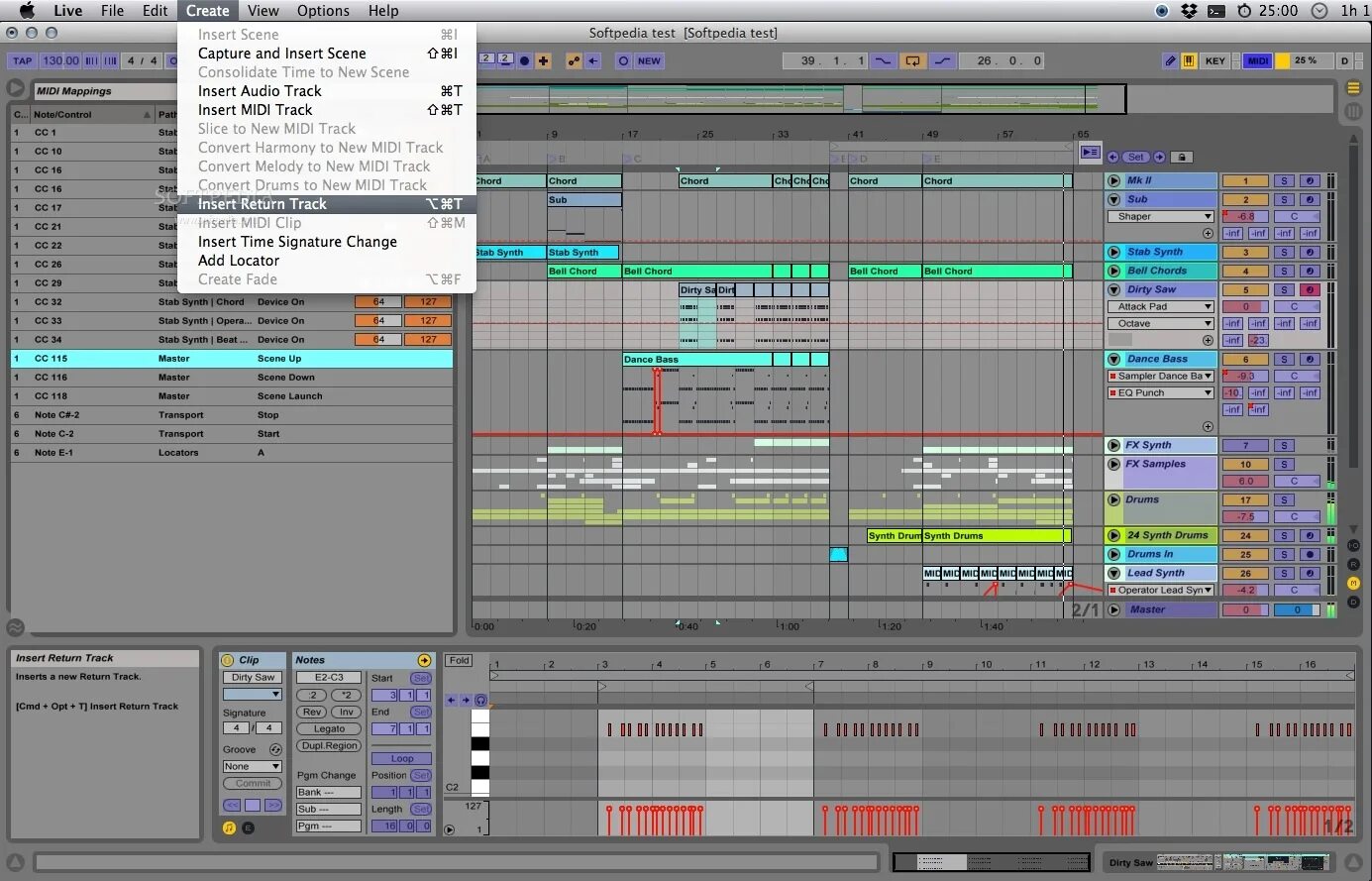
Task: Open Operator Lead Syn chooser dropdown
Action: point(1160,590)
